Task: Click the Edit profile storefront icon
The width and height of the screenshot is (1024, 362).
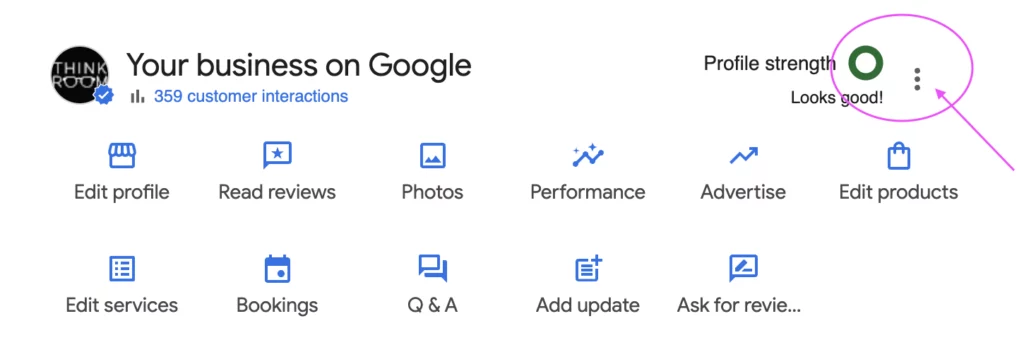Action: tap(121, 156)
